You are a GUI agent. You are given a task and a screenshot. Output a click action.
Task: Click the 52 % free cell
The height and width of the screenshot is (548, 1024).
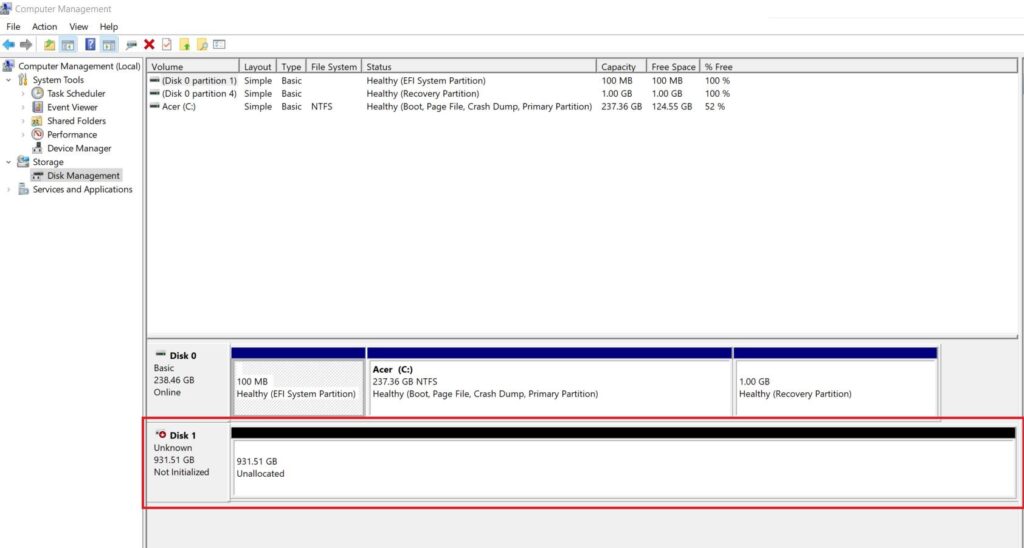(x=714, y=106)
